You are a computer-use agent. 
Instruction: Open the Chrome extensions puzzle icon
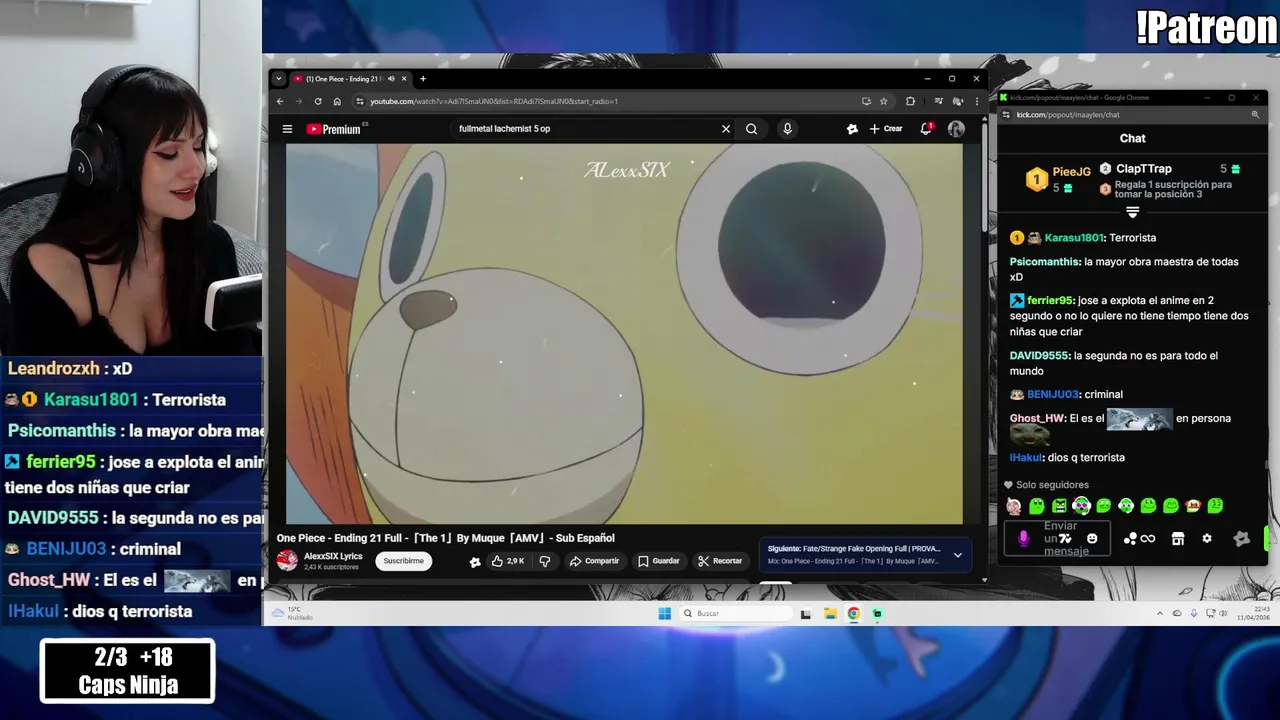click(x=910, y=101)
